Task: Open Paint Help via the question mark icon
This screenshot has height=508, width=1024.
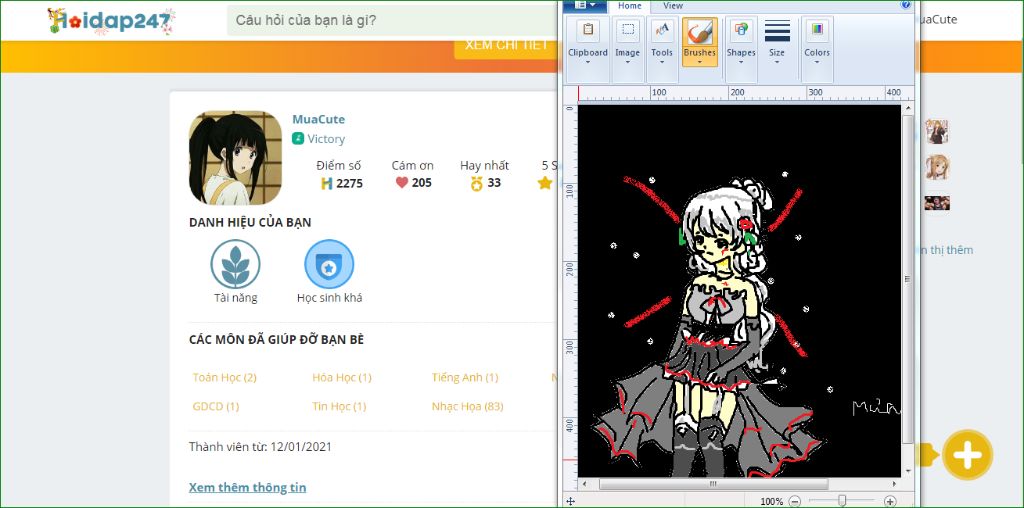Action: tap(905, 5)
